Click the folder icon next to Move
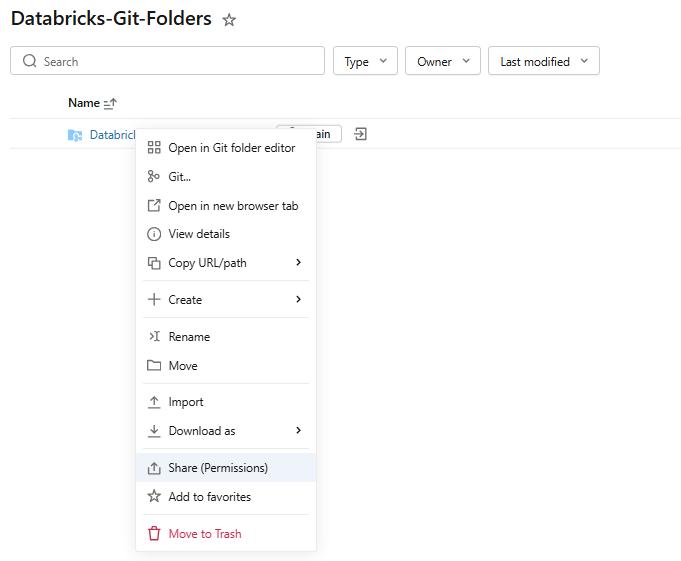The width and height of the screenshot is (681, 561). pyautogui.click(x=154, y=365)
